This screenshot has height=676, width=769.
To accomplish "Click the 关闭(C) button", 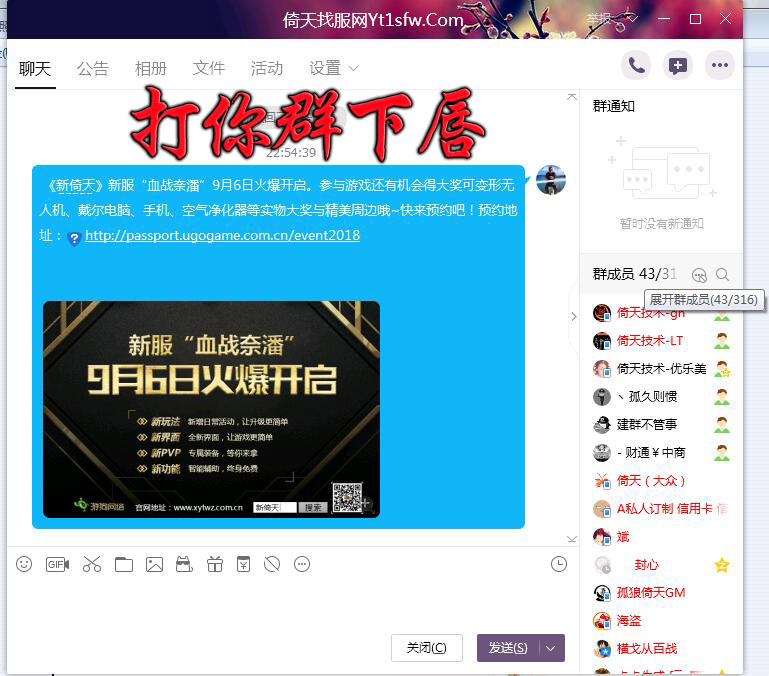I will point(427,648).
